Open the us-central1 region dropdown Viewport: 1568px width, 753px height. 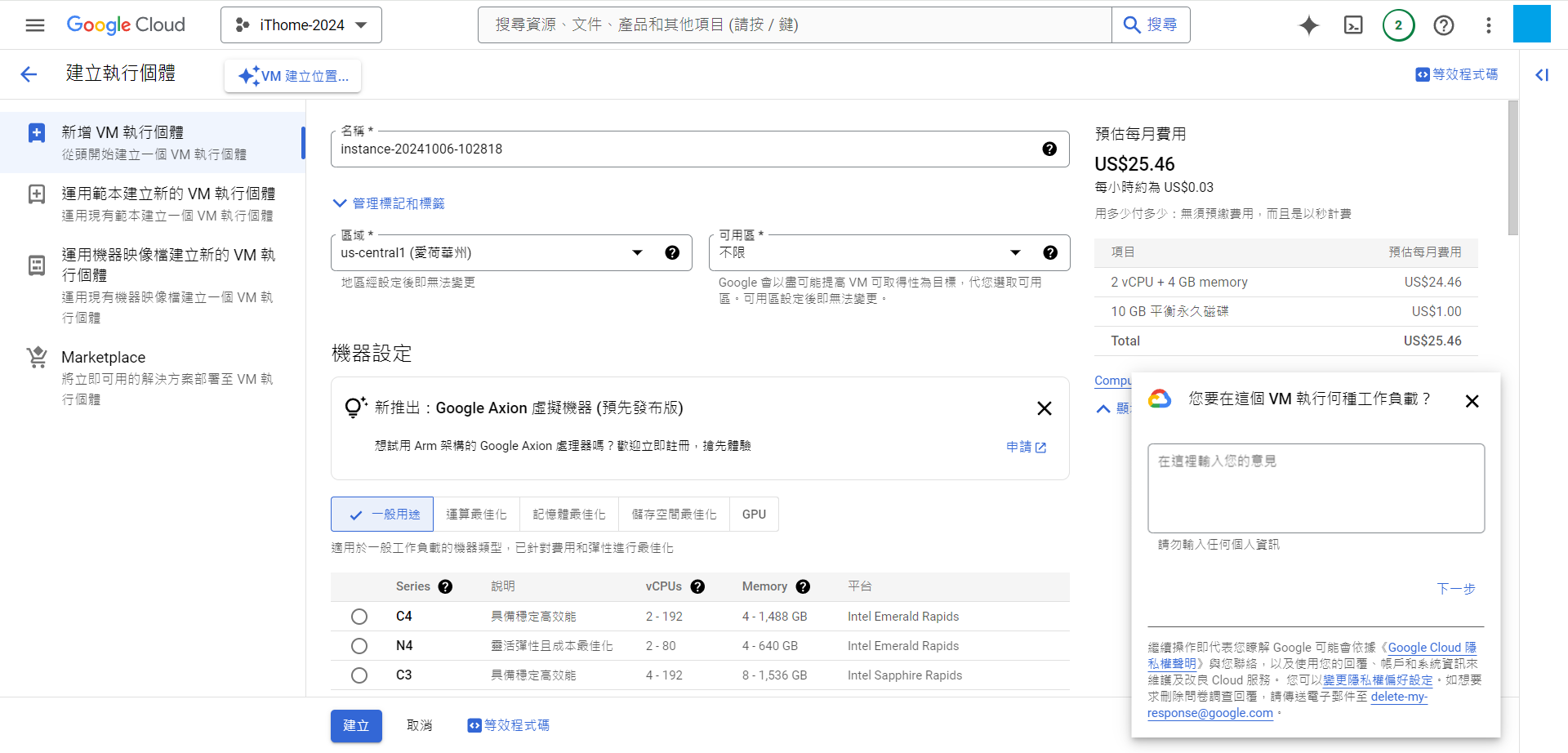click(511, 252)
